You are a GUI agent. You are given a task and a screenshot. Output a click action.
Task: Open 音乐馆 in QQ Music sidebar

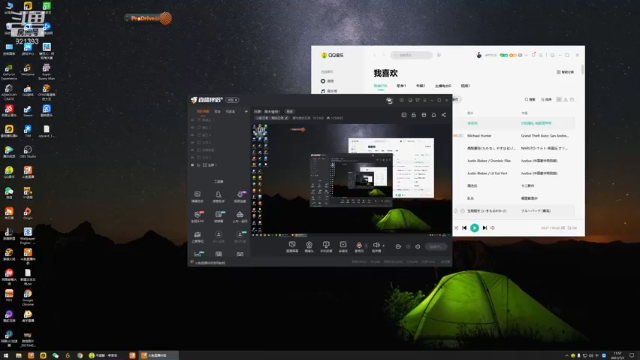click(x=329, y=91)
